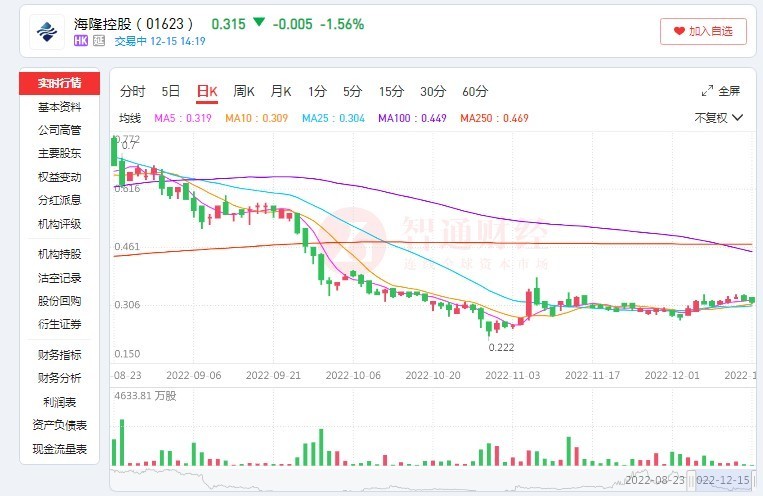This screenshot has height=496, width=763.
Task: Click the 0.461 price axis label
Action: [x=127, y=247]
